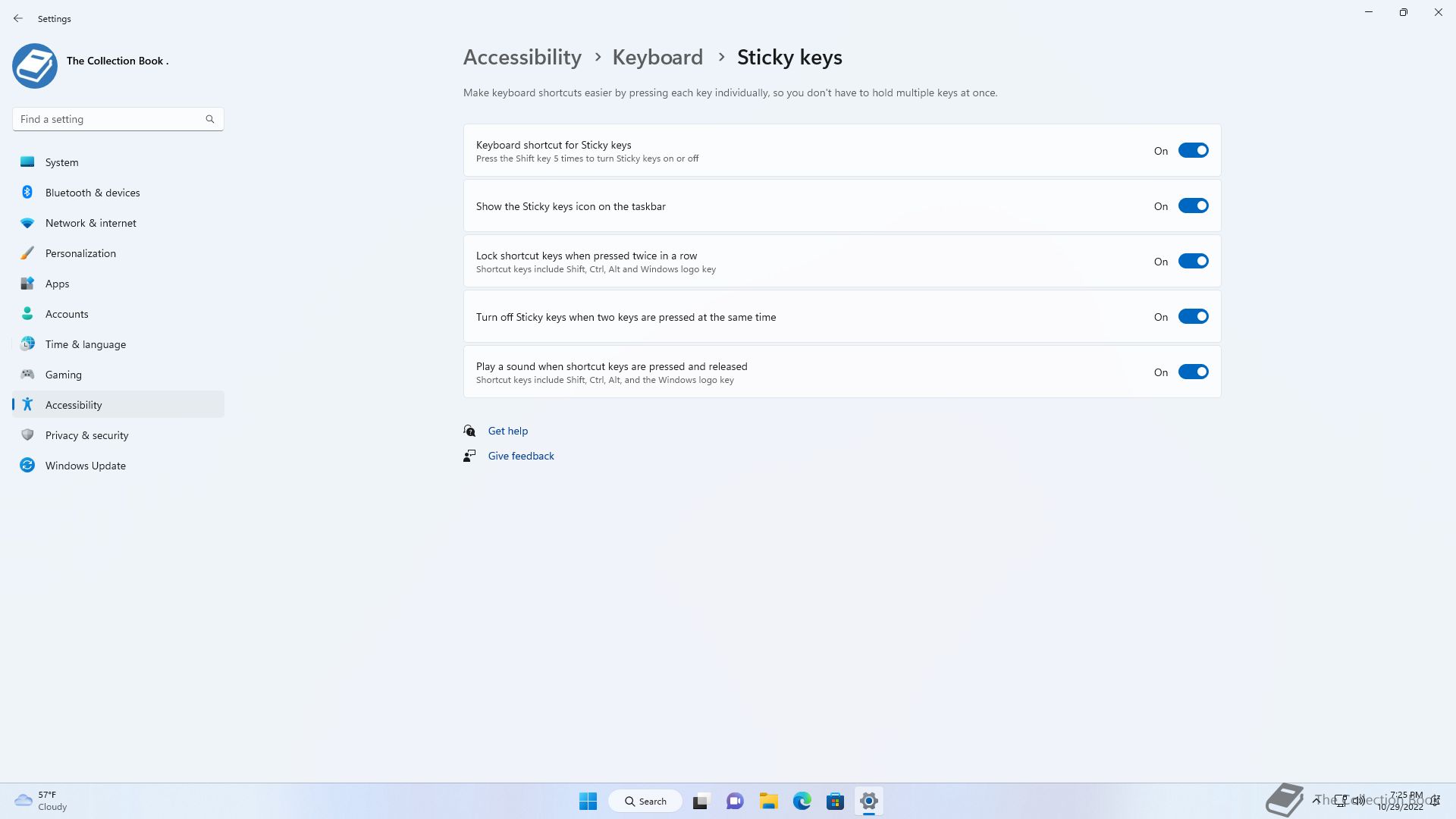Image resolution: width=1456 pixels, height=819 pixels.
Task: Click the search magnifier in Find a setting
Action: click(x=210, y=119)
